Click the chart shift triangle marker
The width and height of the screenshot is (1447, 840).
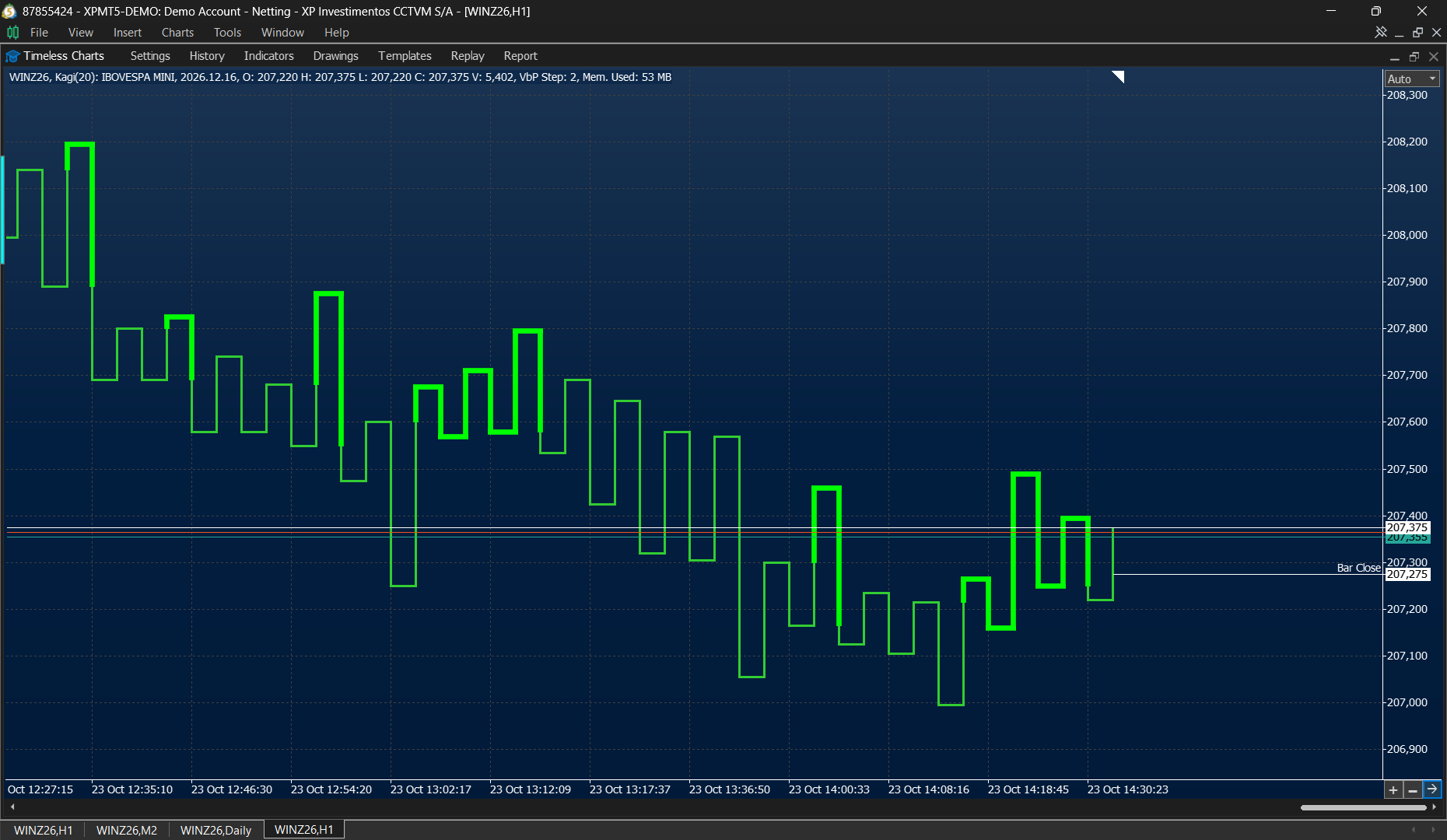(x=1118, y=76)
